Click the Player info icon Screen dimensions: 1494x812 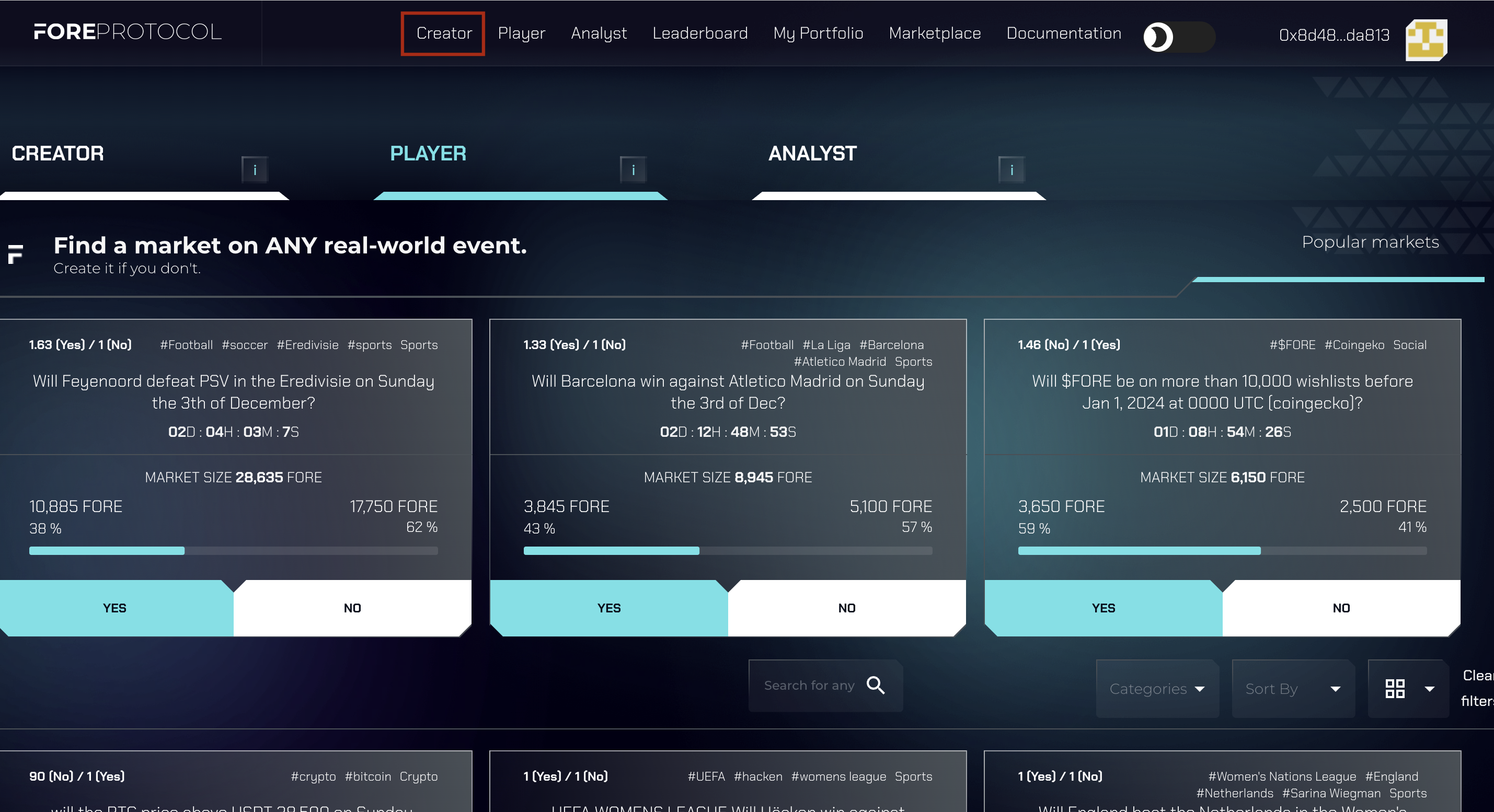633,170
